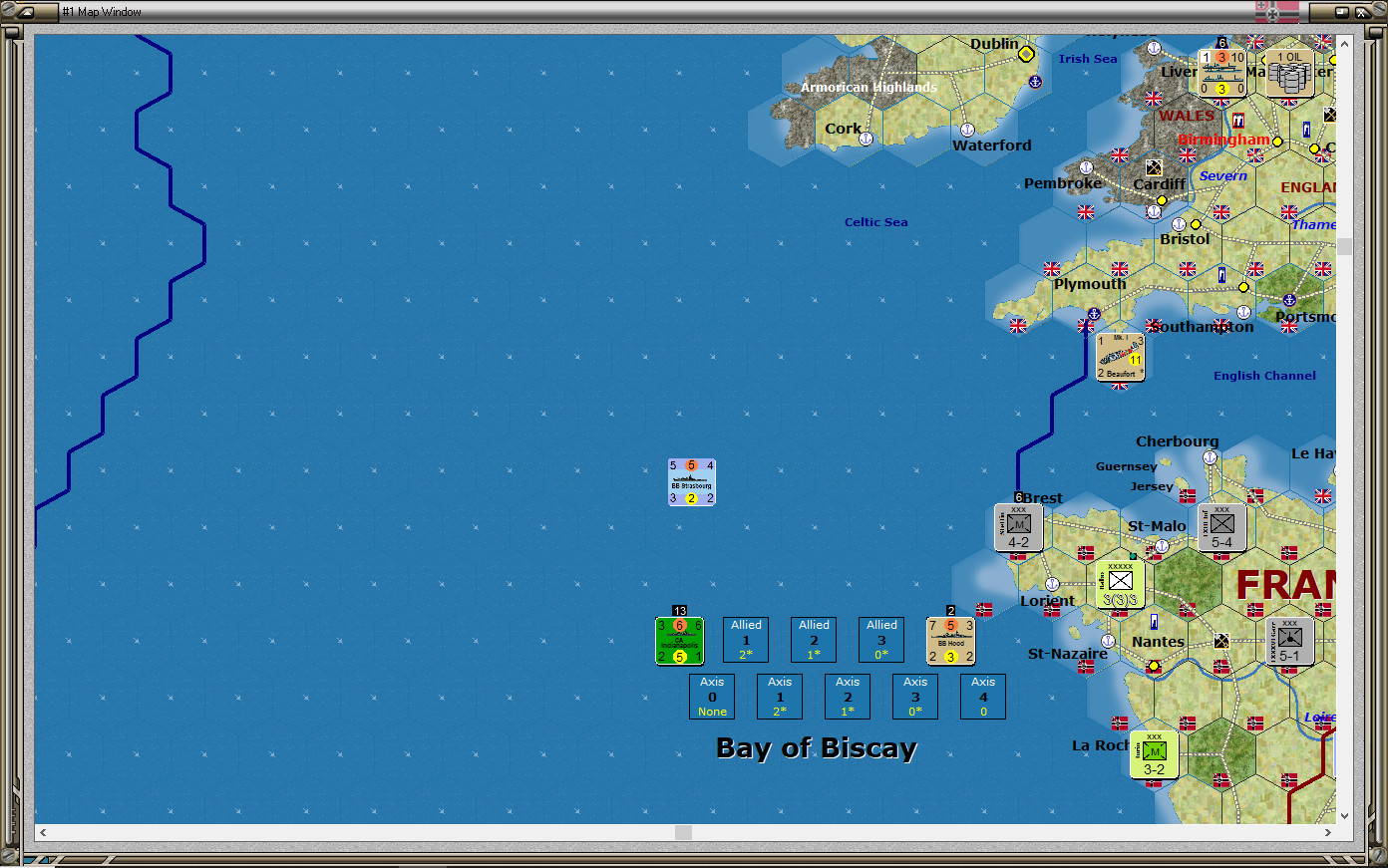Select the 5-1 garrison corps east of Nantes
Image resolution: width=1388 pixels, height=868 pixels.
pos(1288,641)
